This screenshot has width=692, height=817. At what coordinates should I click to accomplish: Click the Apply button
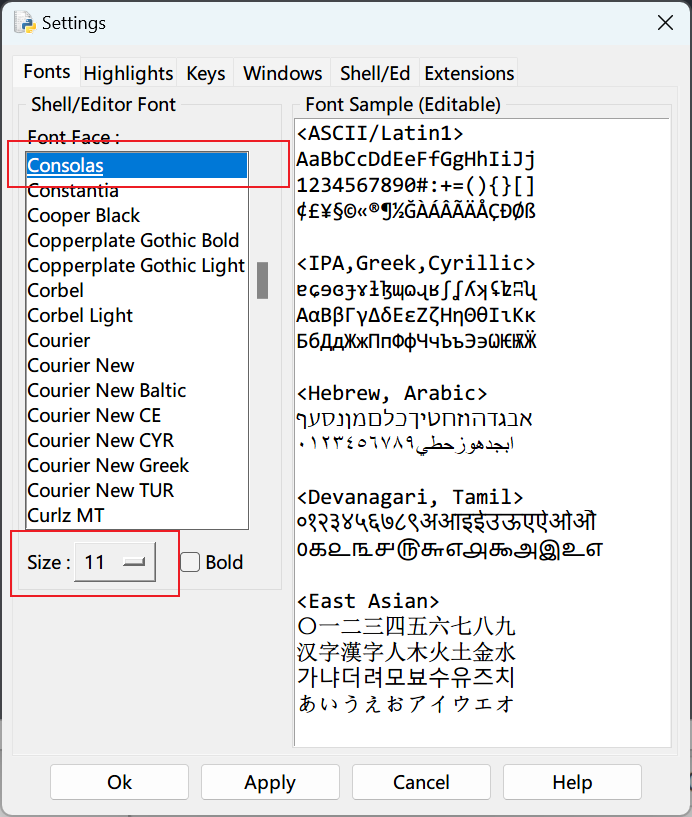[270, 782]
